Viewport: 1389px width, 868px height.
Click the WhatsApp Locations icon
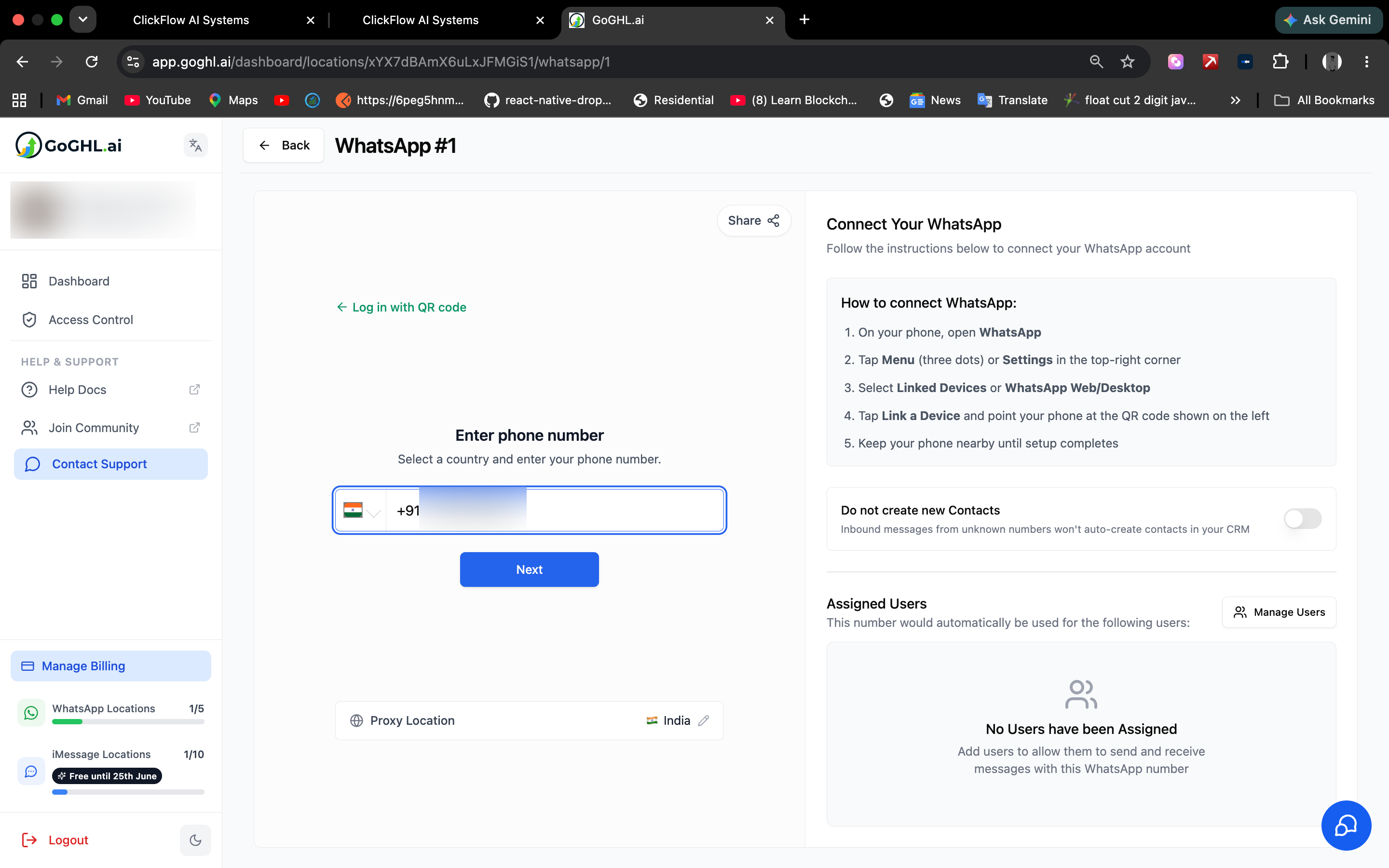pos(31,712)
